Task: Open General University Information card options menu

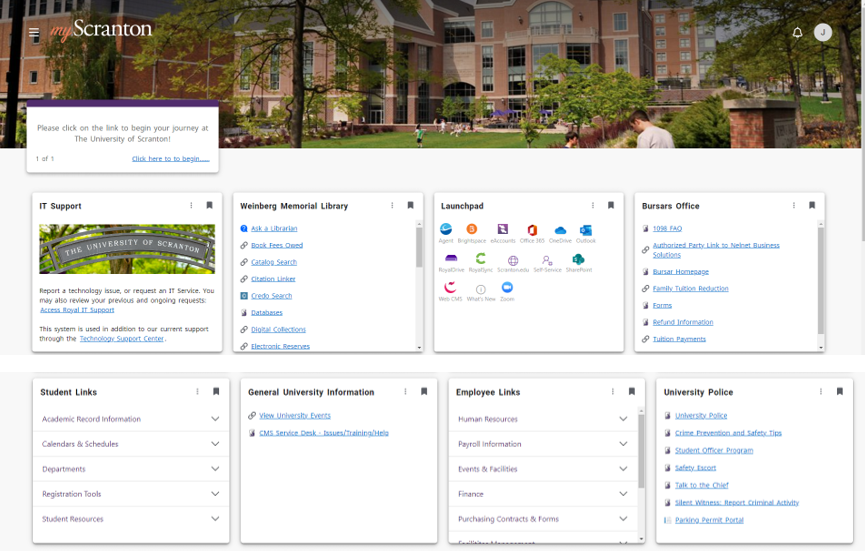Action: click(405, 392)
